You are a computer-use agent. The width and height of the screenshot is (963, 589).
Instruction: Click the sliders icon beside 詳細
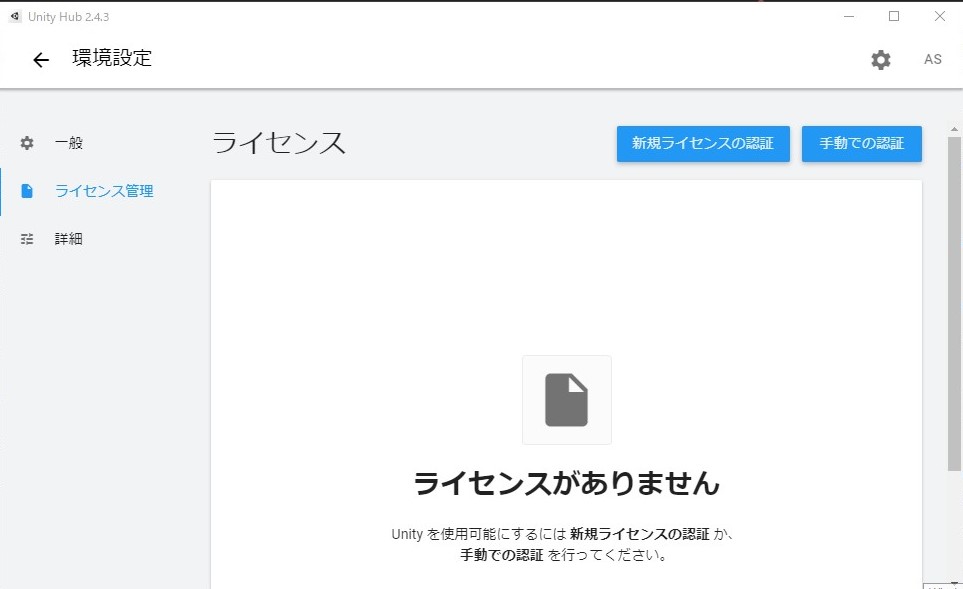pos(26,238)
